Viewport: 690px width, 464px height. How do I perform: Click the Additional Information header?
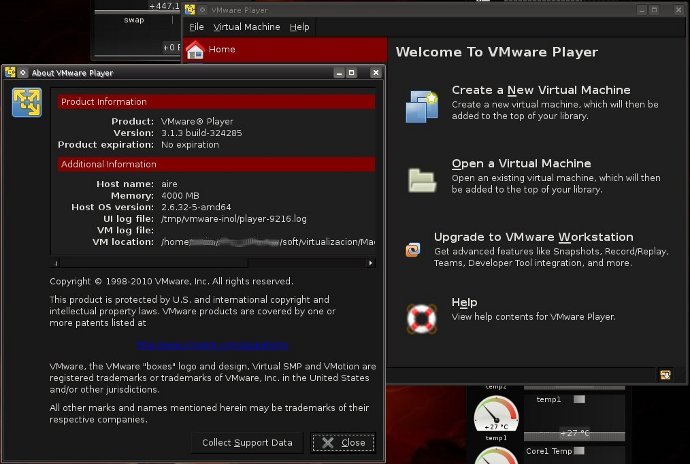pyautogui.click(x=216, y=164)
